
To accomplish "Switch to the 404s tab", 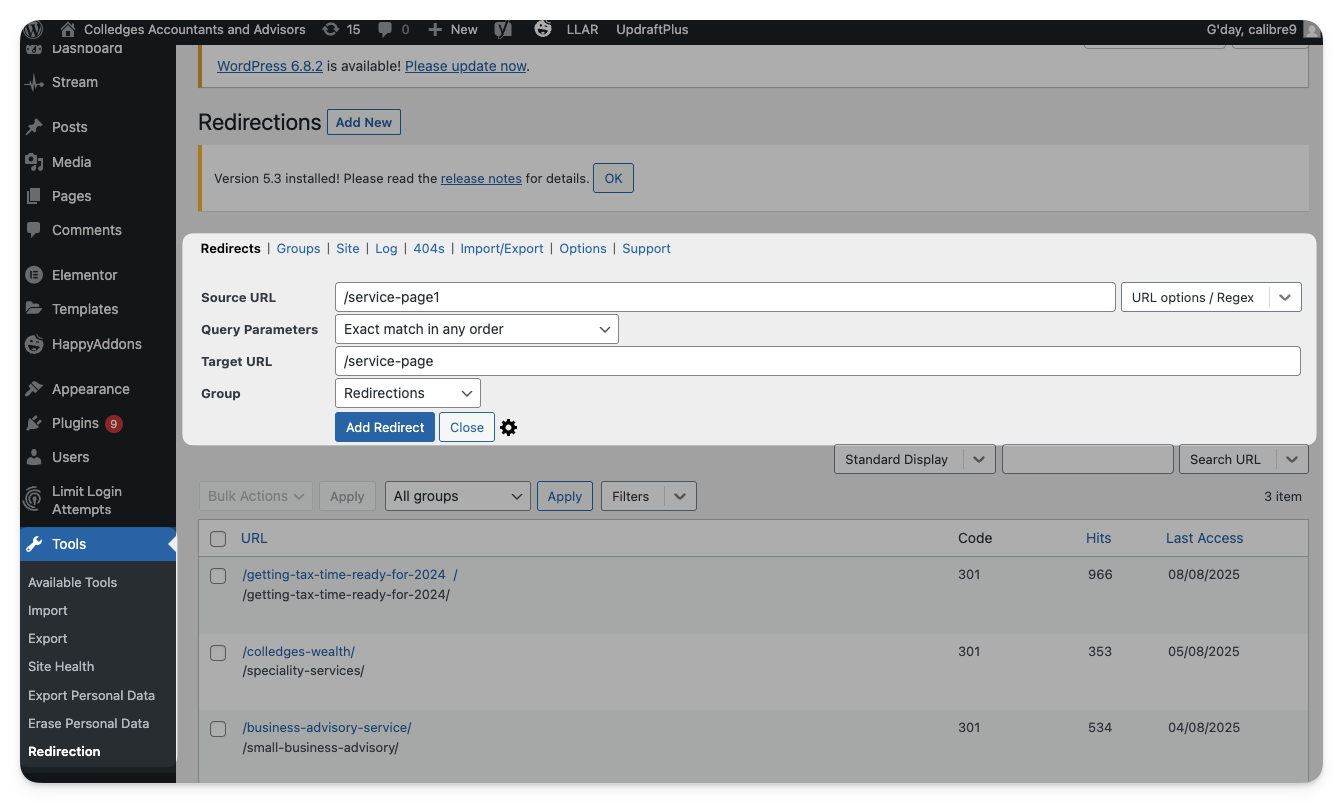I will (x=428, y=248).
